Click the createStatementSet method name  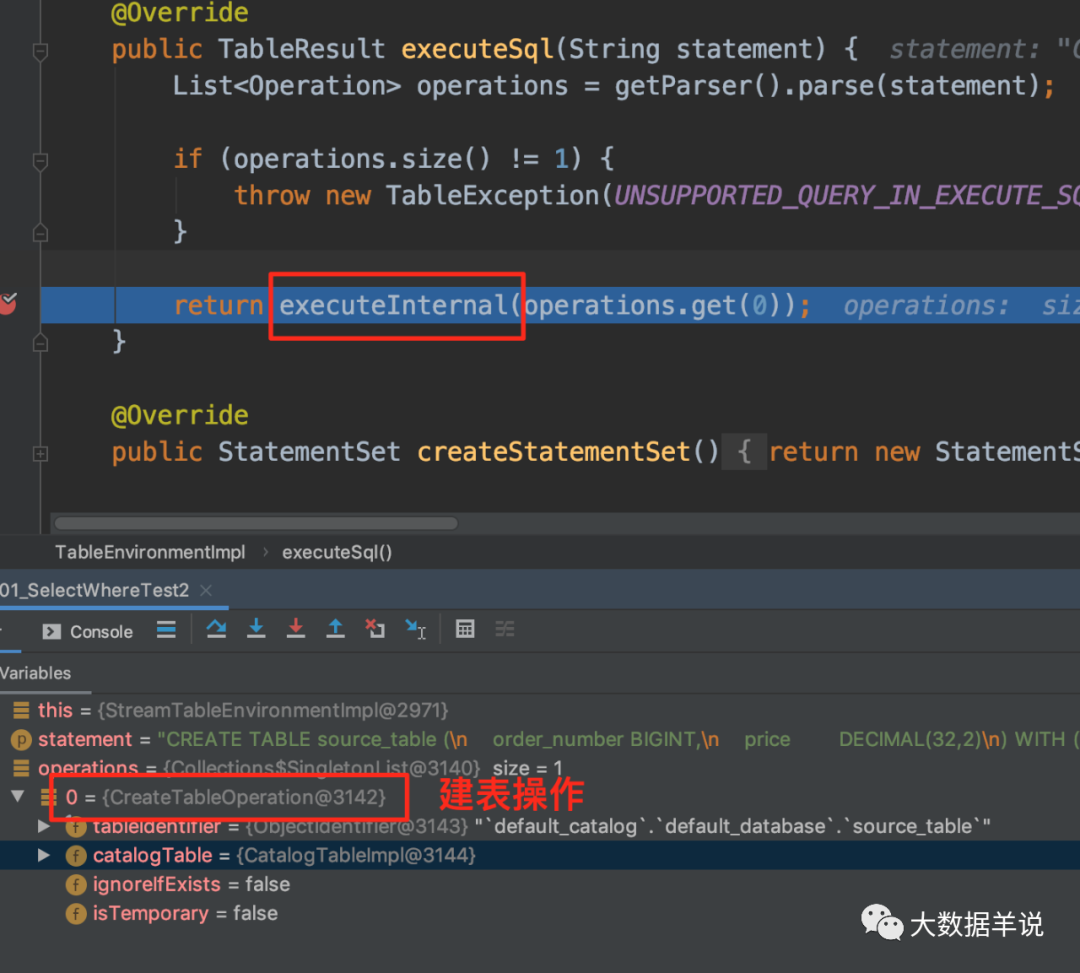coord(552,452)
